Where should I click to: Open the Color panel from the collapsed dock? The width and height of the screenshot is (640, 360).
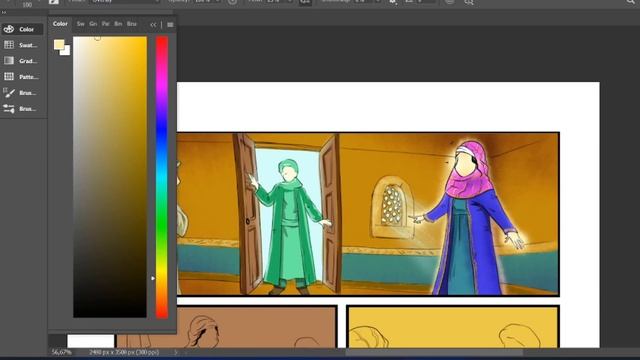point(22,29)
